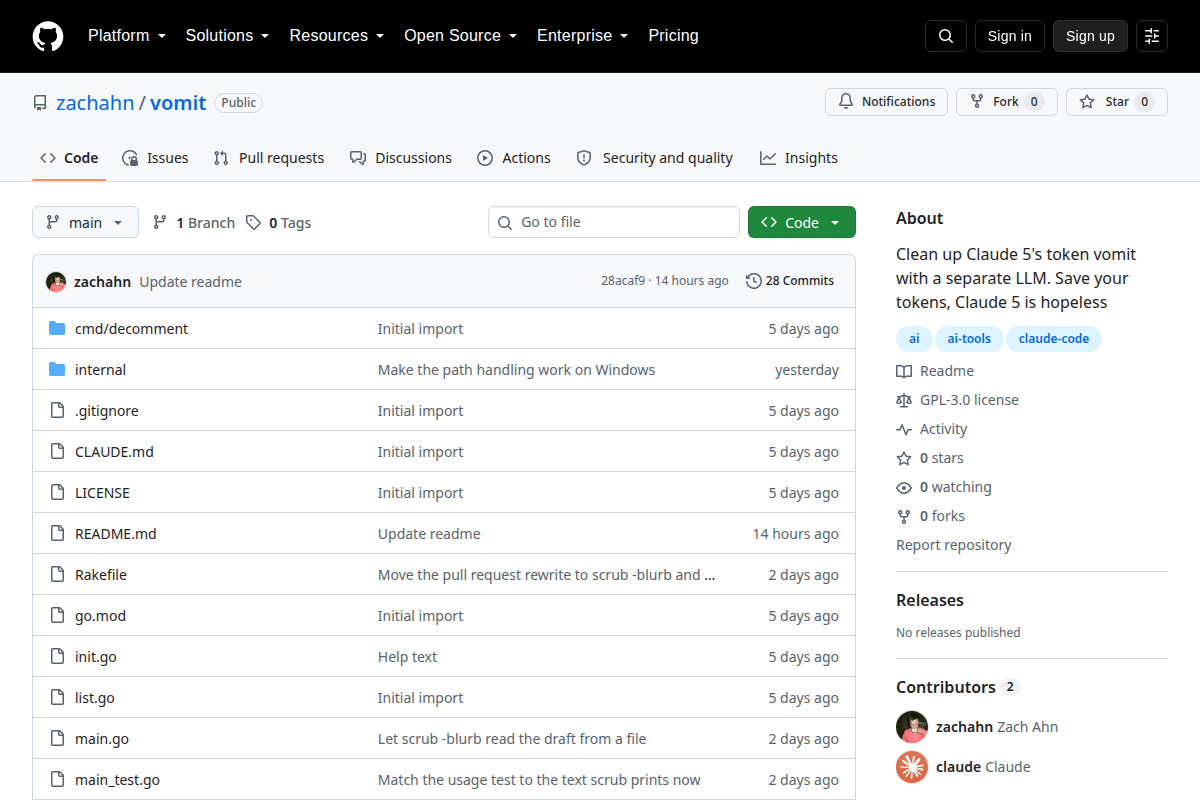Click the repository icon beside zachahn

(x=40, y=103)
